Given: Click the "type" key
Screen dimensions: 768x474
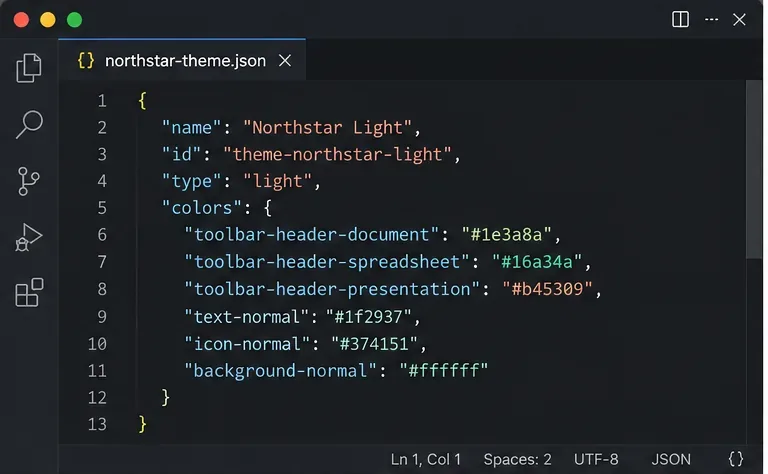Looking at the screenshot, I should pyautogui.click(x=192, y=182).
